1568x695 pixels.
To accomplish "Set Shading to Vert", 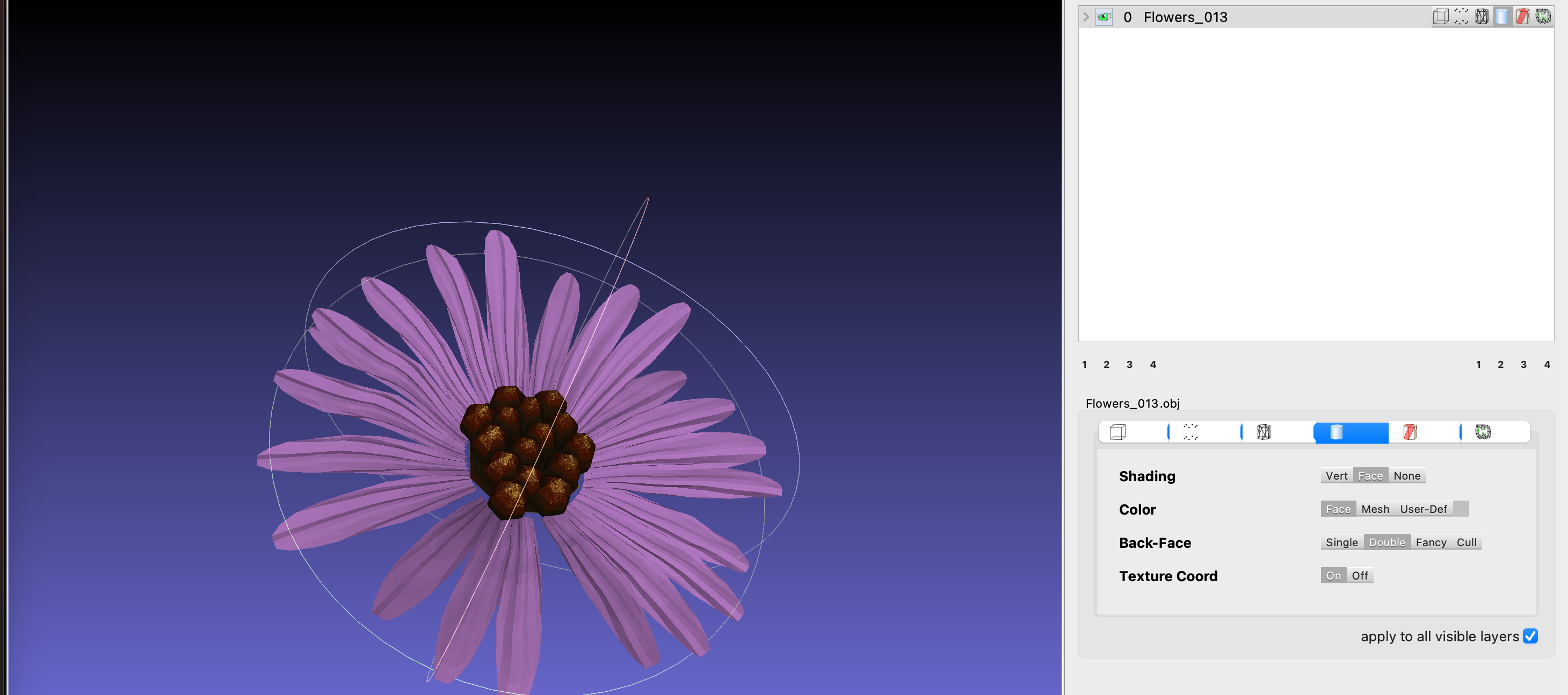I will point(1336,475).
